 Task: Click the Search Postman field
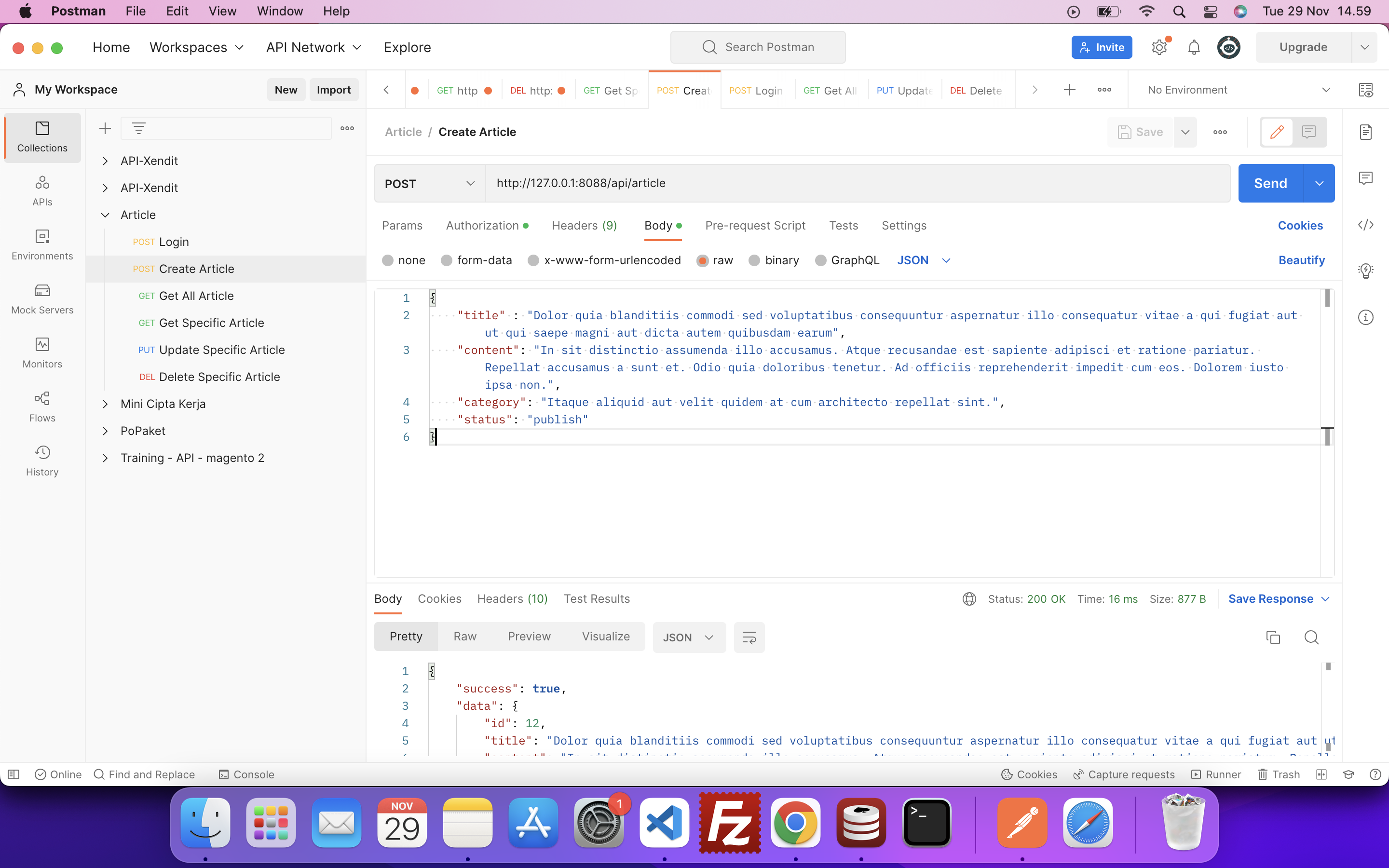coord(758,47)
